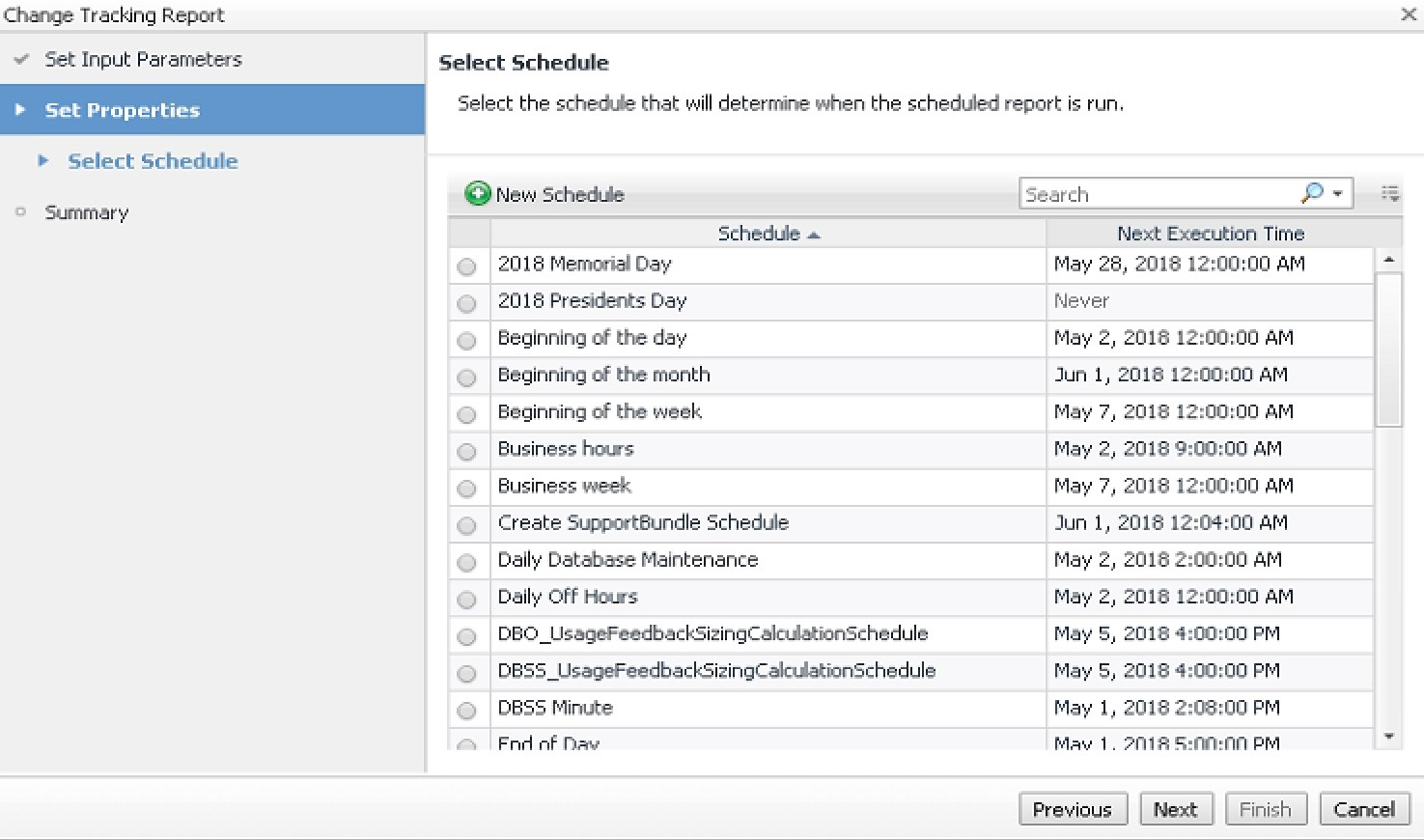Viewport: 1424px width, 840px height.
Task: Click the Set Input Parameters checkmark icon
Action: 21,60
